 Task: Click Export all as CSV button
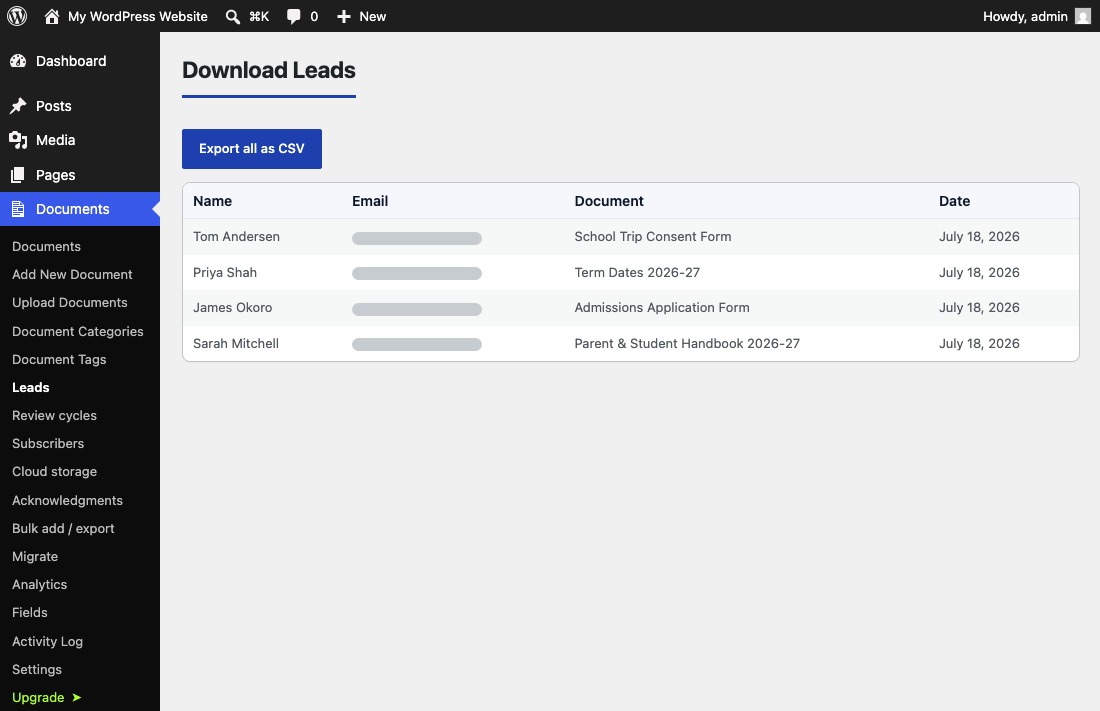click(x=252, y=149)
